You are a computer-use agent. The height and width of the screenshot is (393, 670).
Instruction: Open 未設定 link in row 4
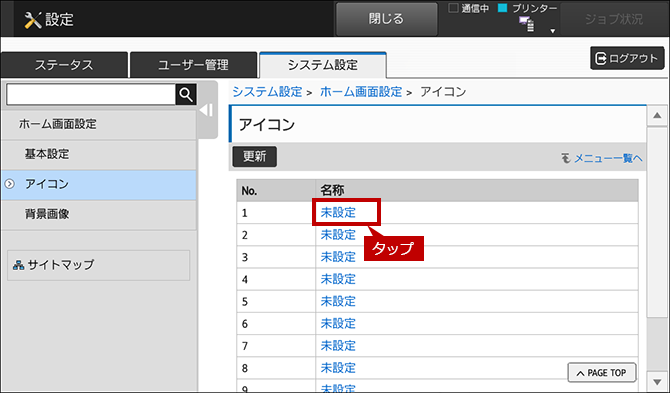(x=338, y=279)
